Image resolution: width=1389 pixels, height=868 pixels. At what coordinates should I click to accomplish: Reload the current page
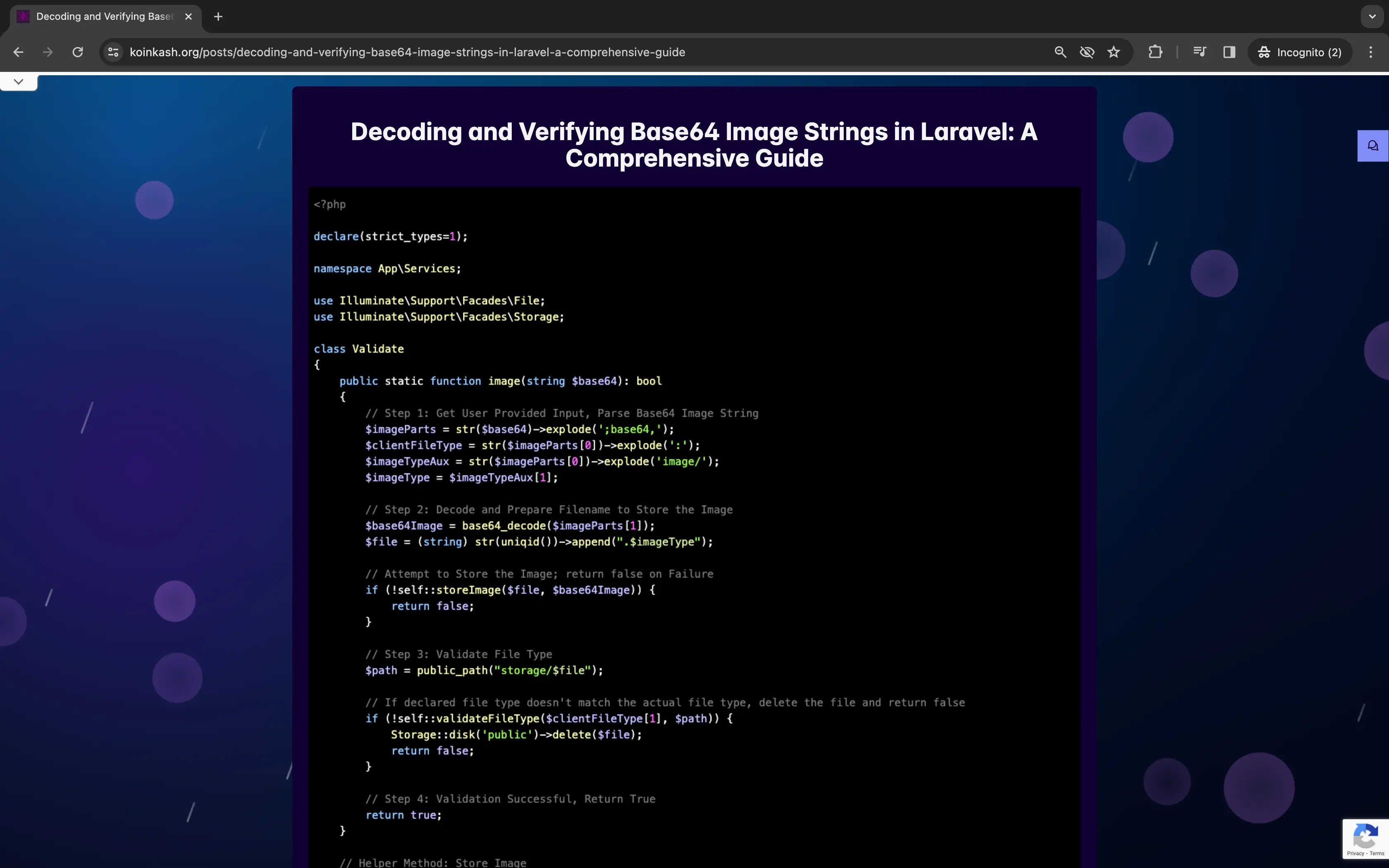coord(78,52)
